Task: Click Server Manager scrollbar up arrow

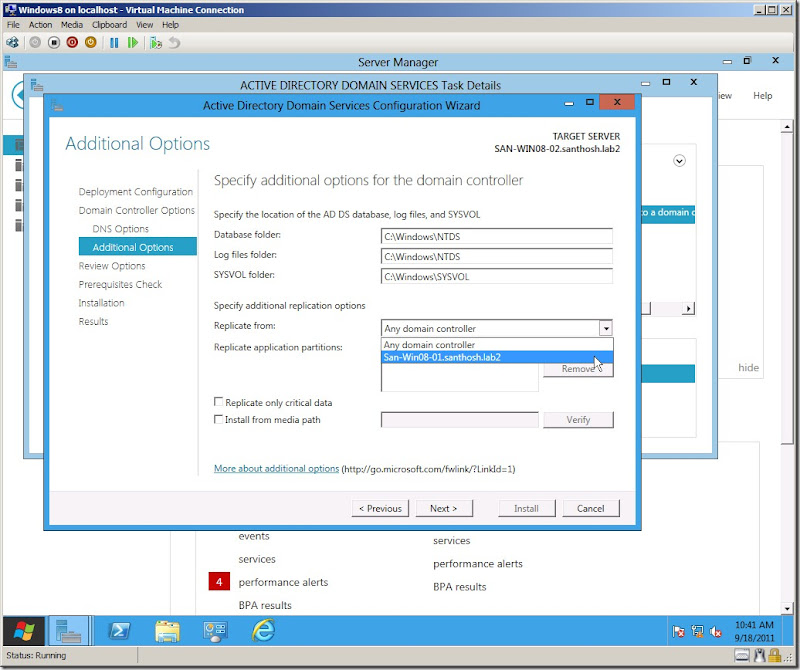Action: pos(786,127)
